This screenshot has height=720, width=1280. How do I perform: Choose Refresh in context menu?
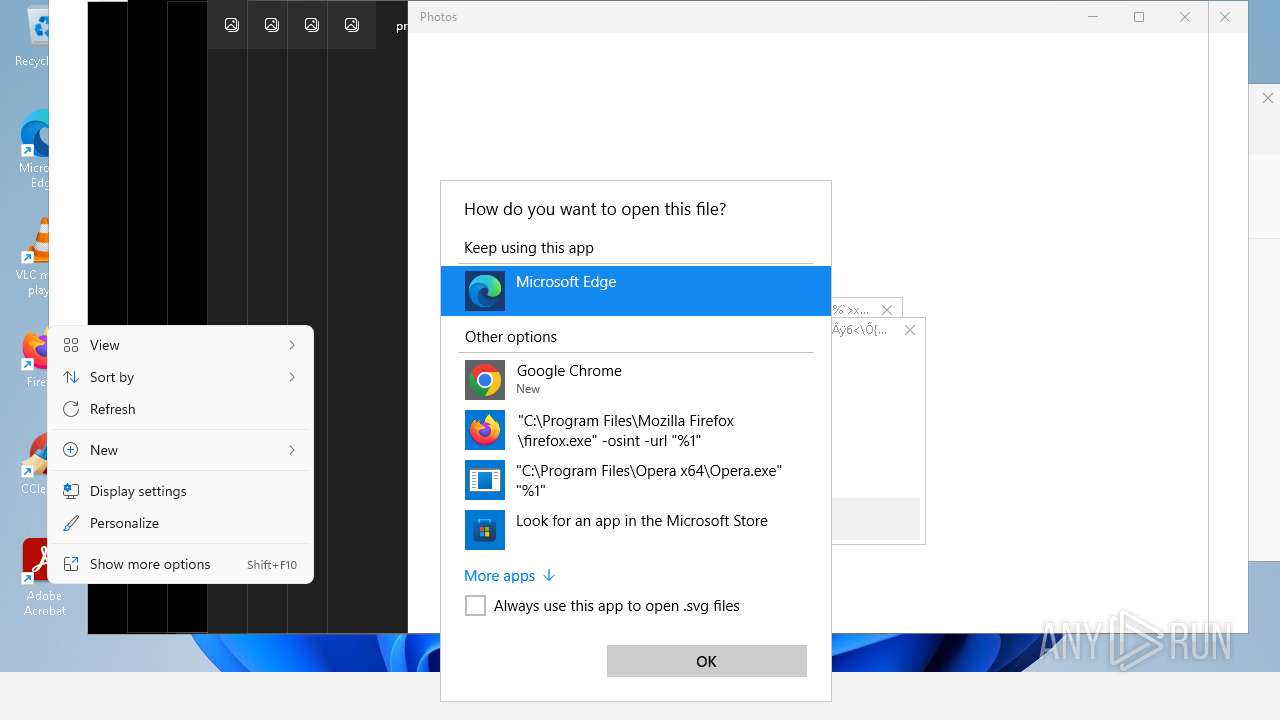(x=181, y=409)
